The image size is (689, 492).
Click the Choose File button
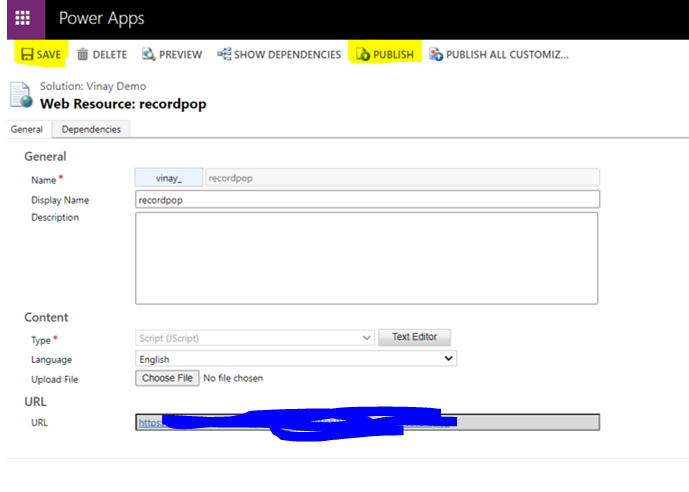pos(167,378)
